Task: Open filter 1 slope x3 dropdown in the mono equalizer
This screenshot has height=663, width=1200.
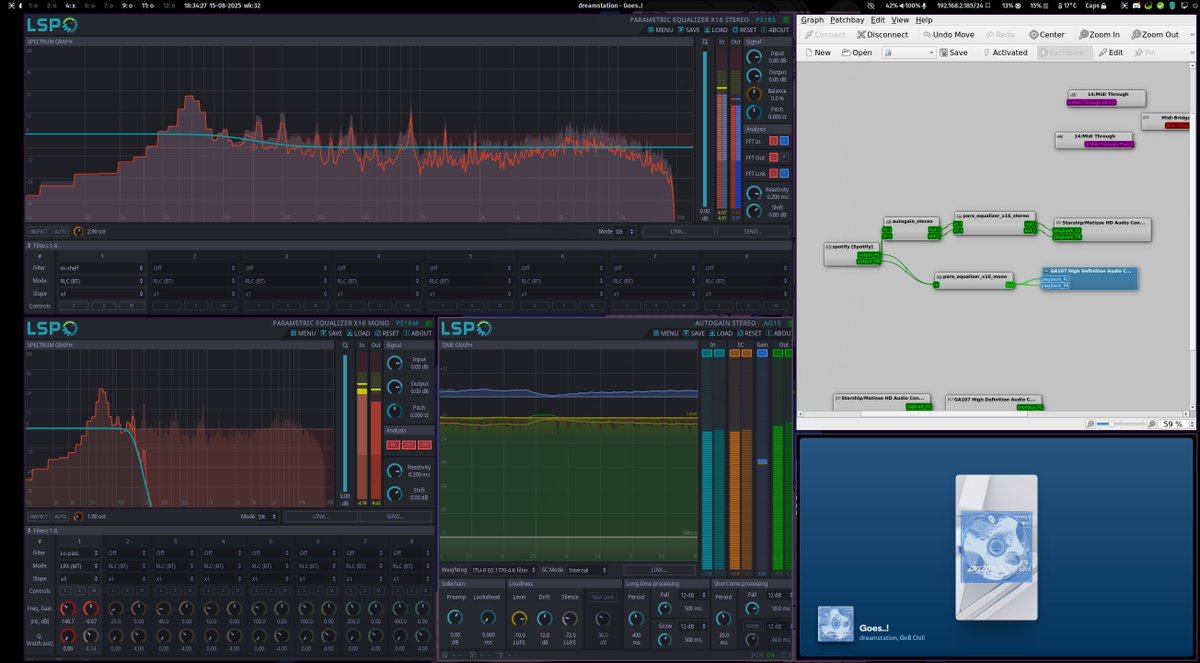Action: tap(80, 578)
